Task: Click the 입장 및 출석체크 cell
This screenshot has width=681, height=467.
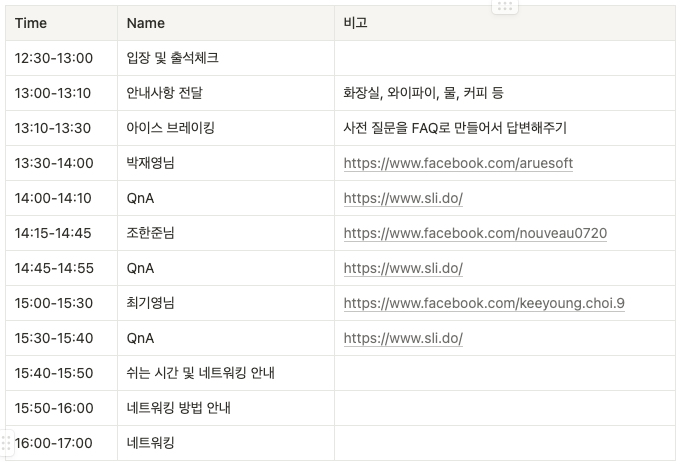Action: coord(226,58)
